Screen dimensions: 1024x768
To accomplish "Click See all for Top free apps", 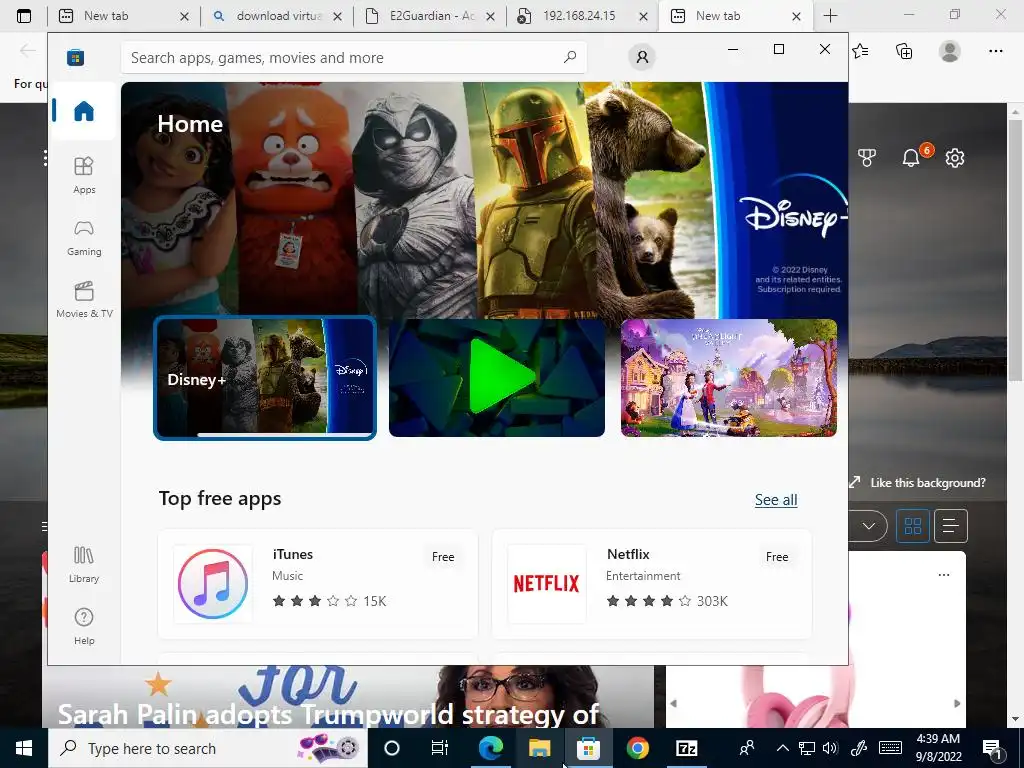I will 776,500.
